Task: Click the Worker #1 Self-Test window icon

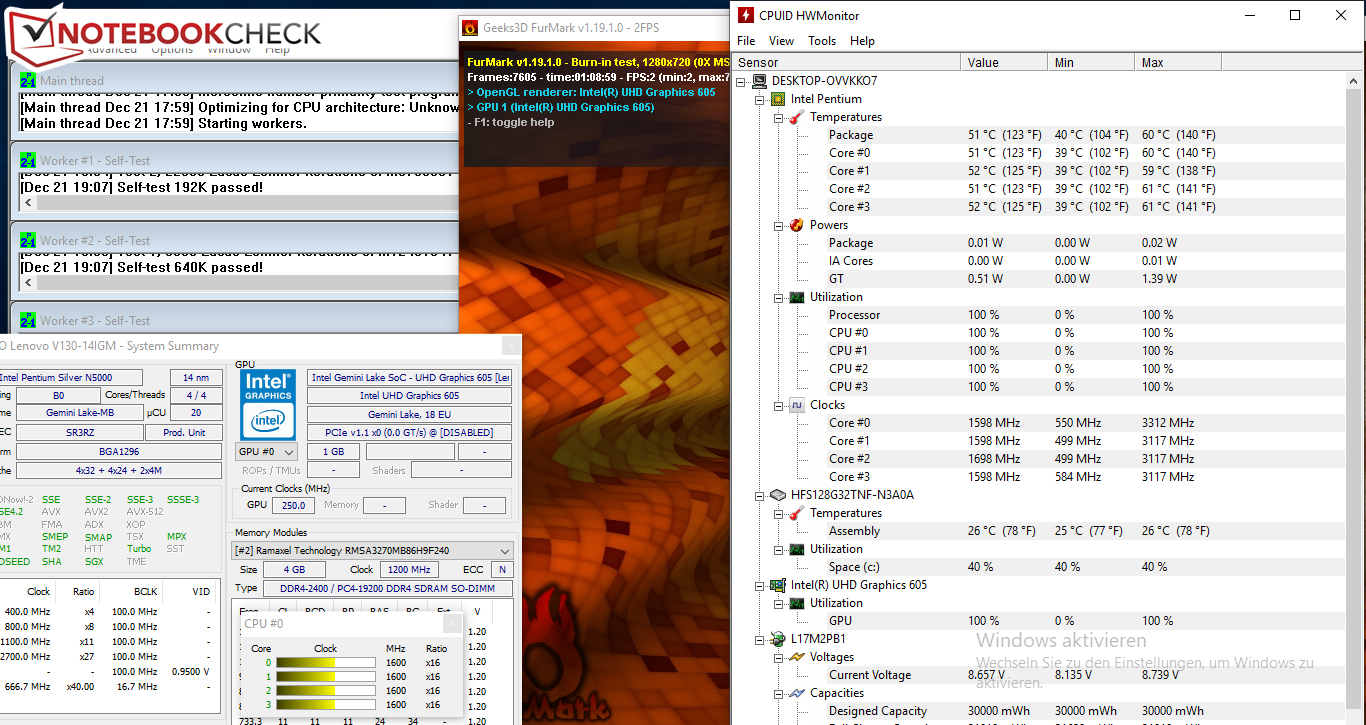Action: pyautogui.click(x=28, y=160)
